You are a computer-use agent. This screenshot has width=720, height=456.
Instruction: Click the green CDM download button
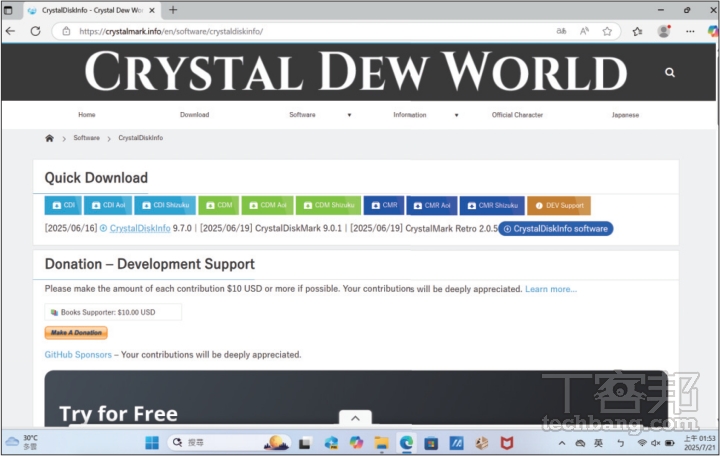coord(218,205)
